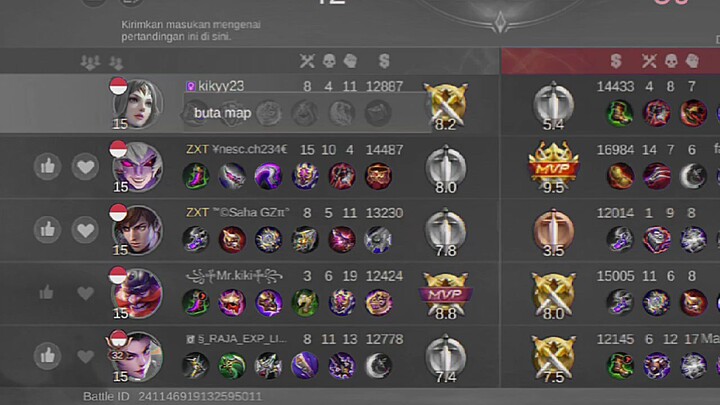Select the enemy MVP 9.5 medal
The height and width of the screenshot is (405, 720).
pyautogui.click(x=553, y=167)
